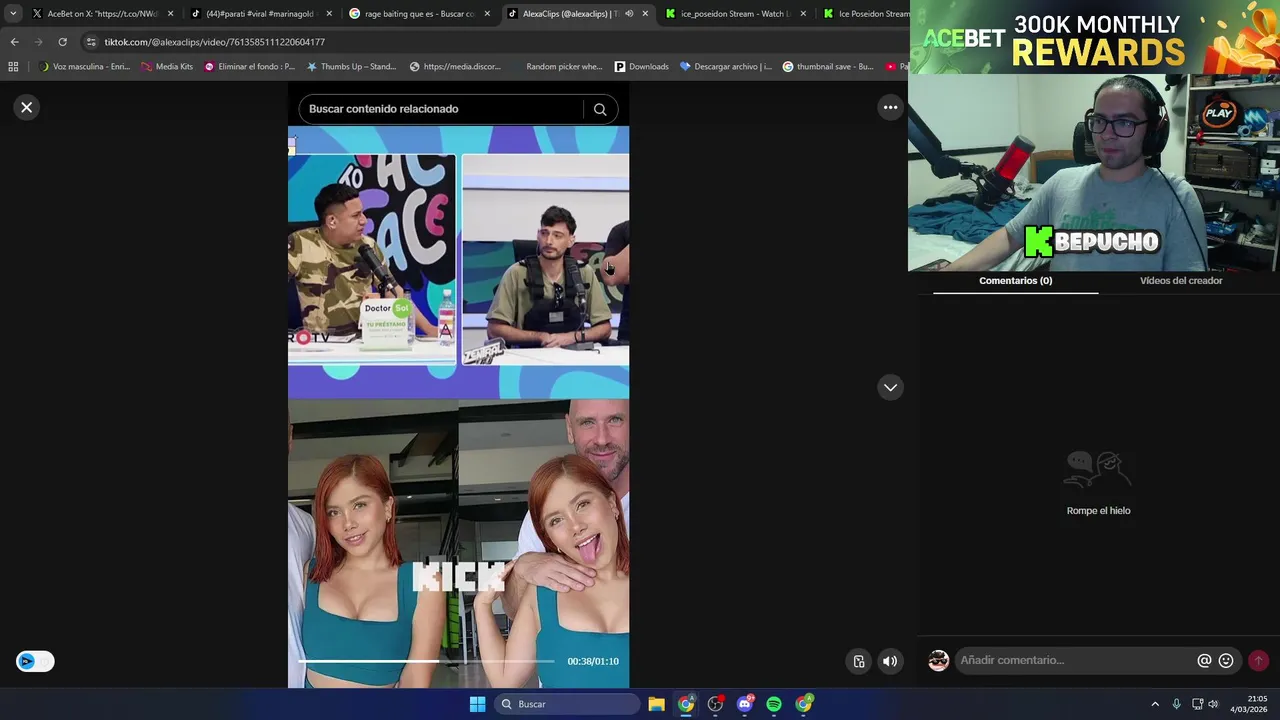Toggle the autoplay switch at bottom left
The image size is (1280, 720).
(x=35, y=661)
